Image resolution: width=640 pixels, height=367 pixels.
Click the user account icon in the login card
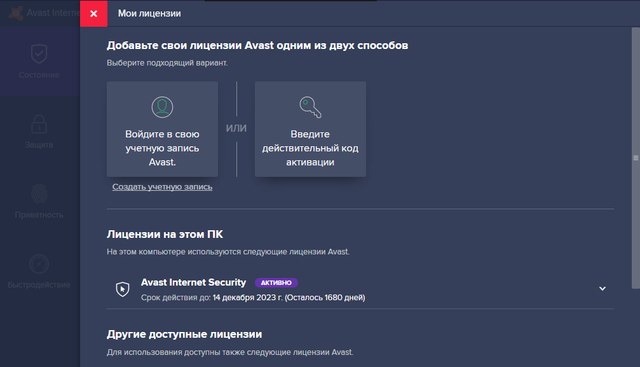click(x=162, y=107)
